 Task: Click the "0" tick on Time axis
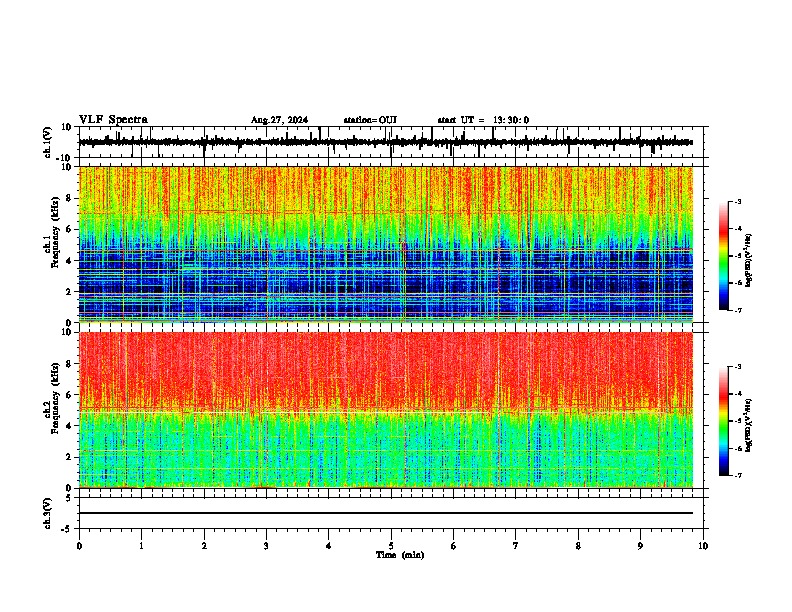79,546
